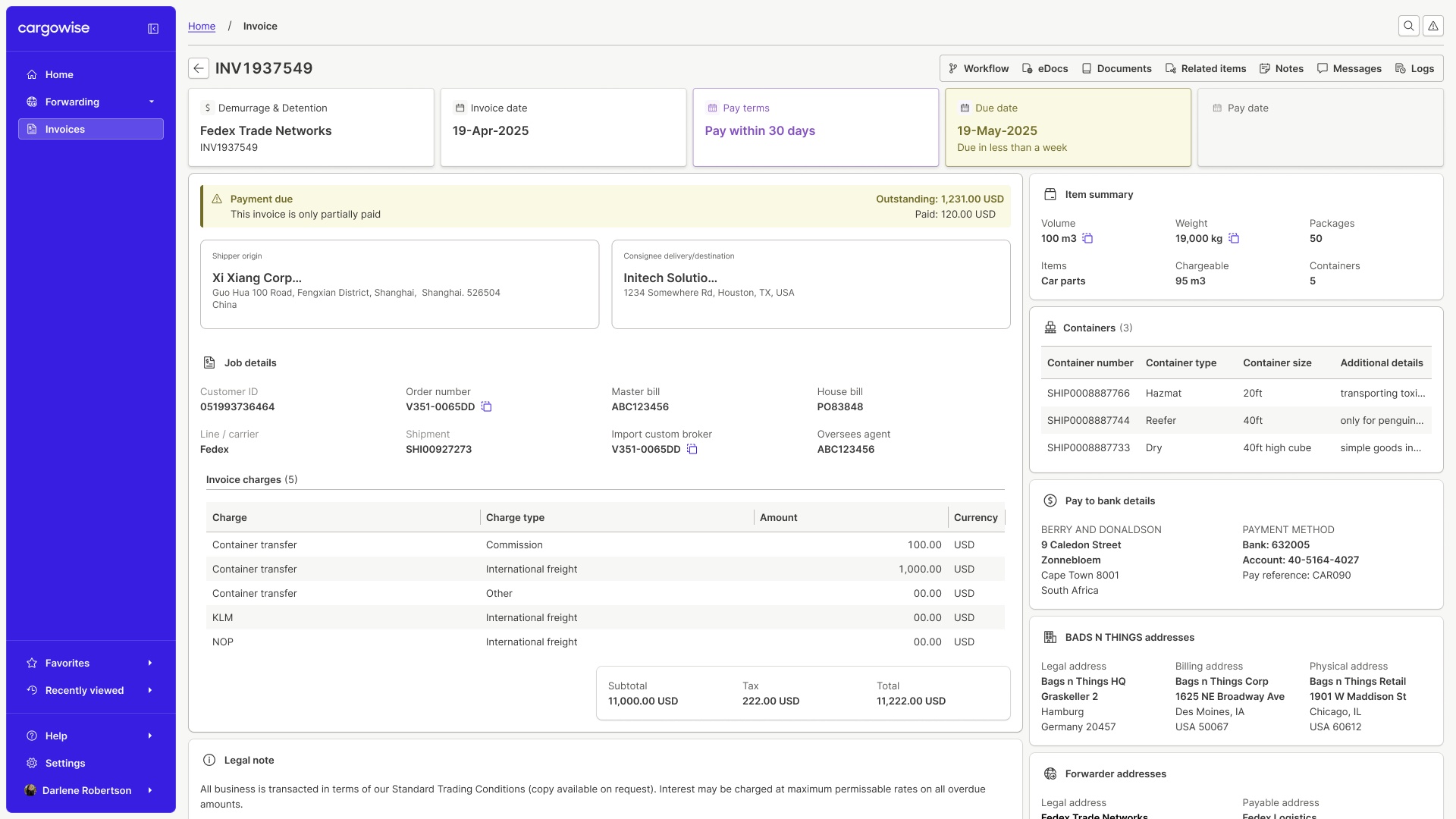Image resolution: width=1456 pixels, height=819 pixels.
Task: Go back with arrow button
Action: (x=199, y=68)
